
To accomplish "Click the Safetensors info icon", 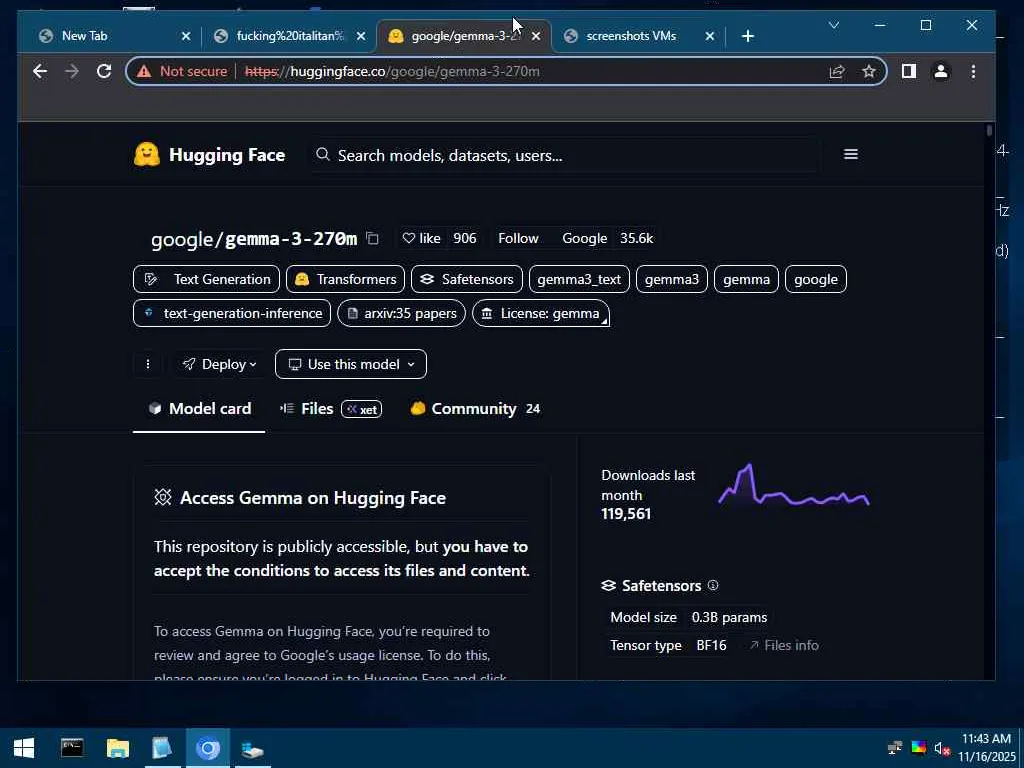I will coord(712,585).
